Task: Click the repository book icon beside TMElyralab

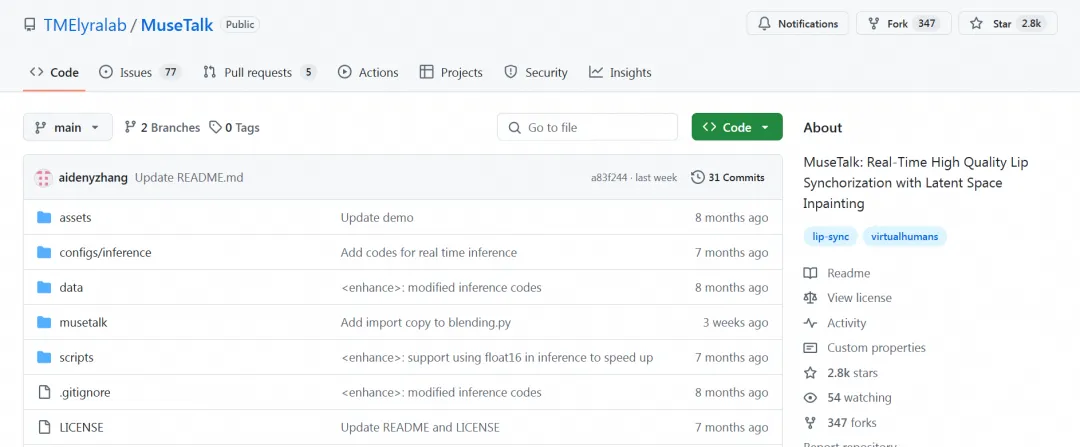Action: click(x=30, y=25)
